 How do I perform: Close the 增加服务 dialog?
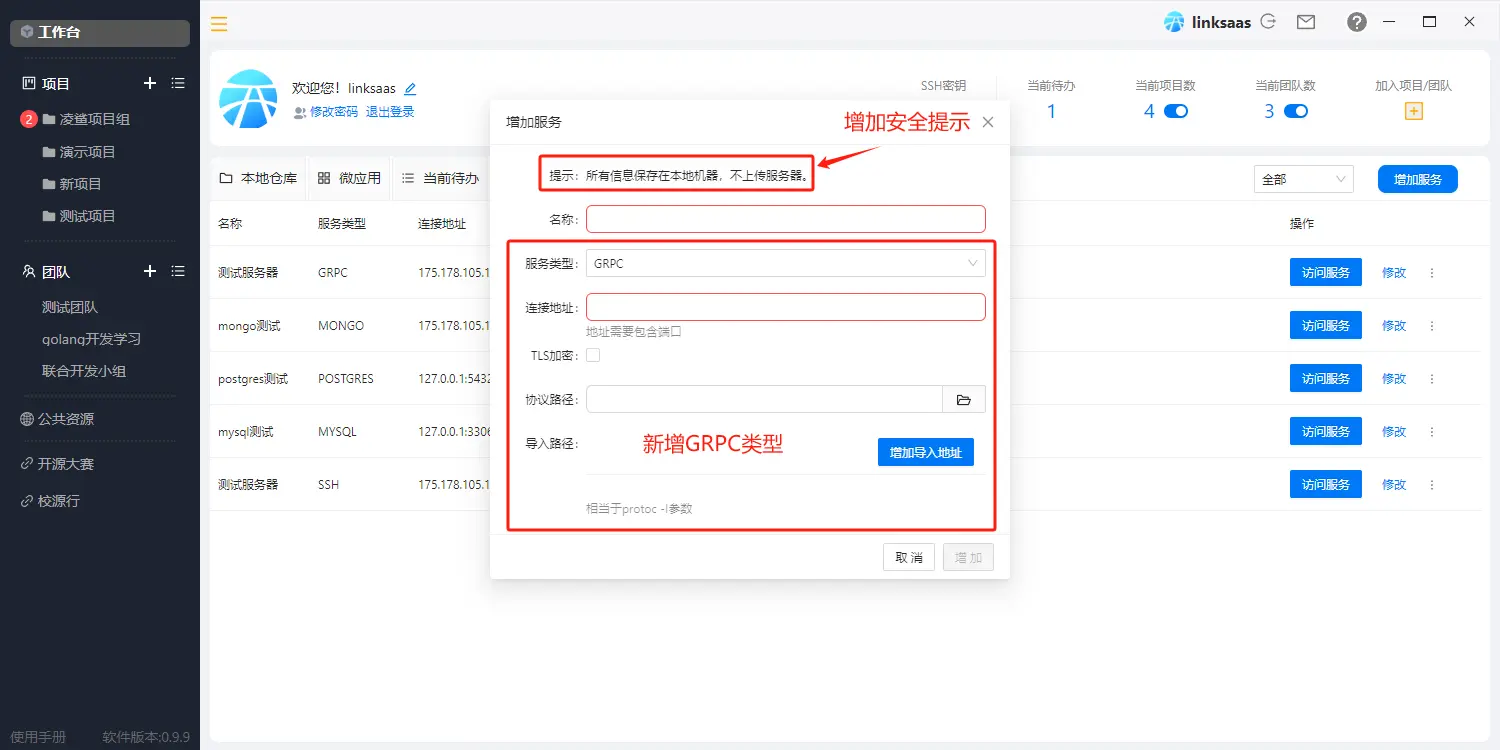[988, 122]
